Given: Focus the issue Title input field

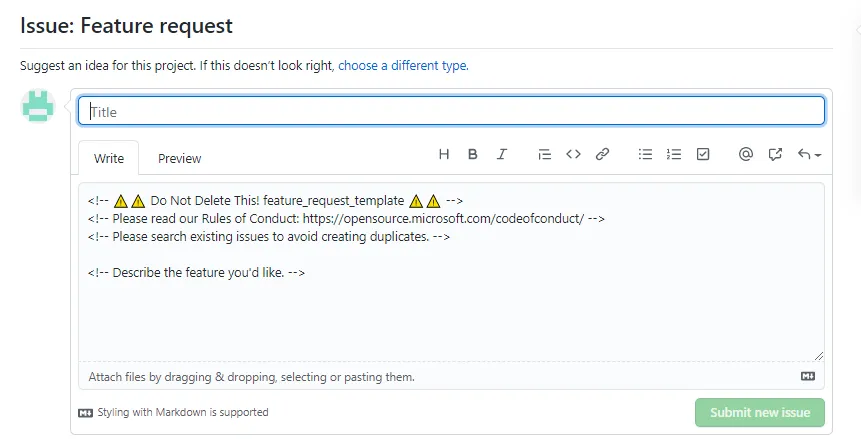Looking at the screenshot, I should pos(452,111).
